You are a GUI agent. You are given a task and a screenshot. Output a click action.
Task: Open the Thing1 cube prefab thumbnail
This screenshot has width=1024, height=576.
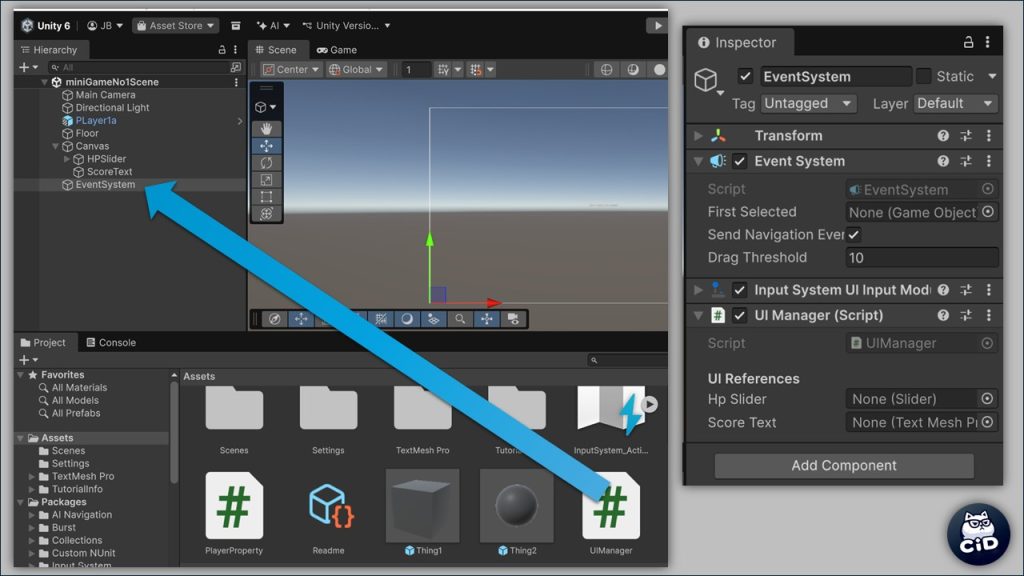(422, 506)
